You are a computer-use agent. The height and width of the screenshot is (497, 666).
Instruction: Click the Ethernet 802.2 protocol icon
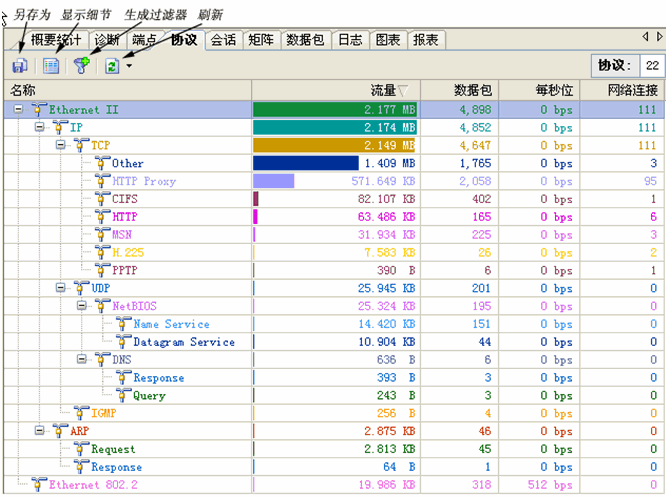coord(39,484)
